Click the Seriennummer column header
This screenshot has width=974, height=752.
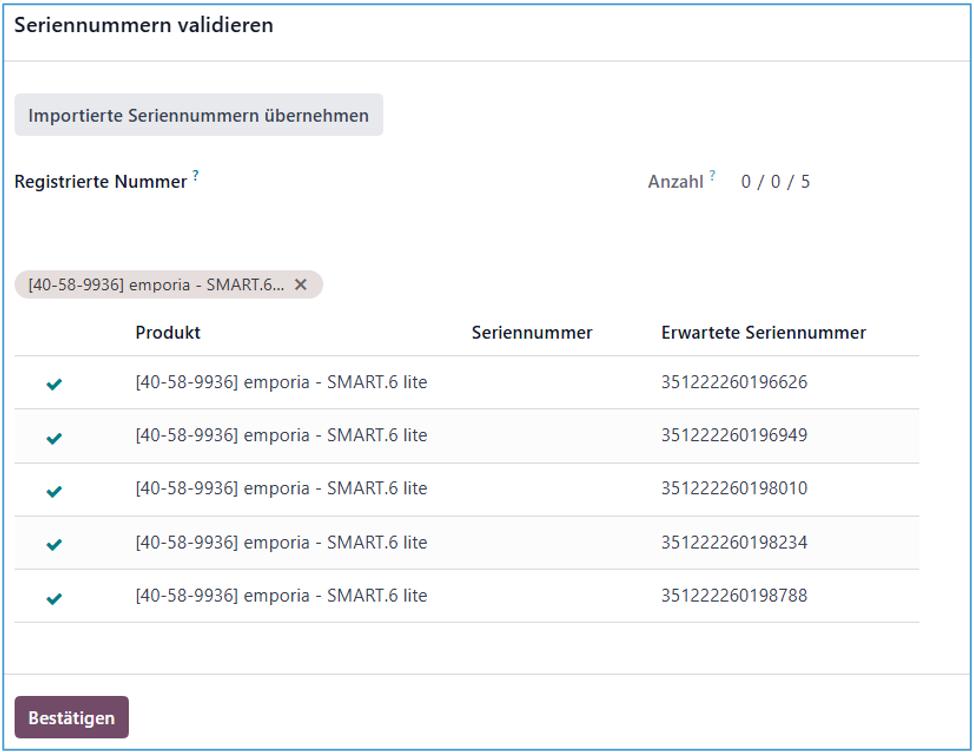click(531, 333)
